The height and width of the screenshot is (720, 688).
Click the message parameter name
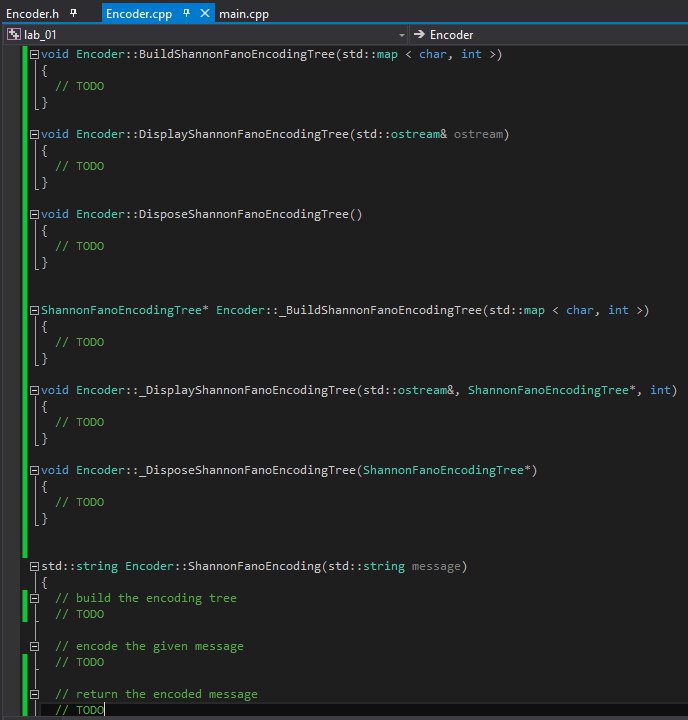(x=436, y=566)
